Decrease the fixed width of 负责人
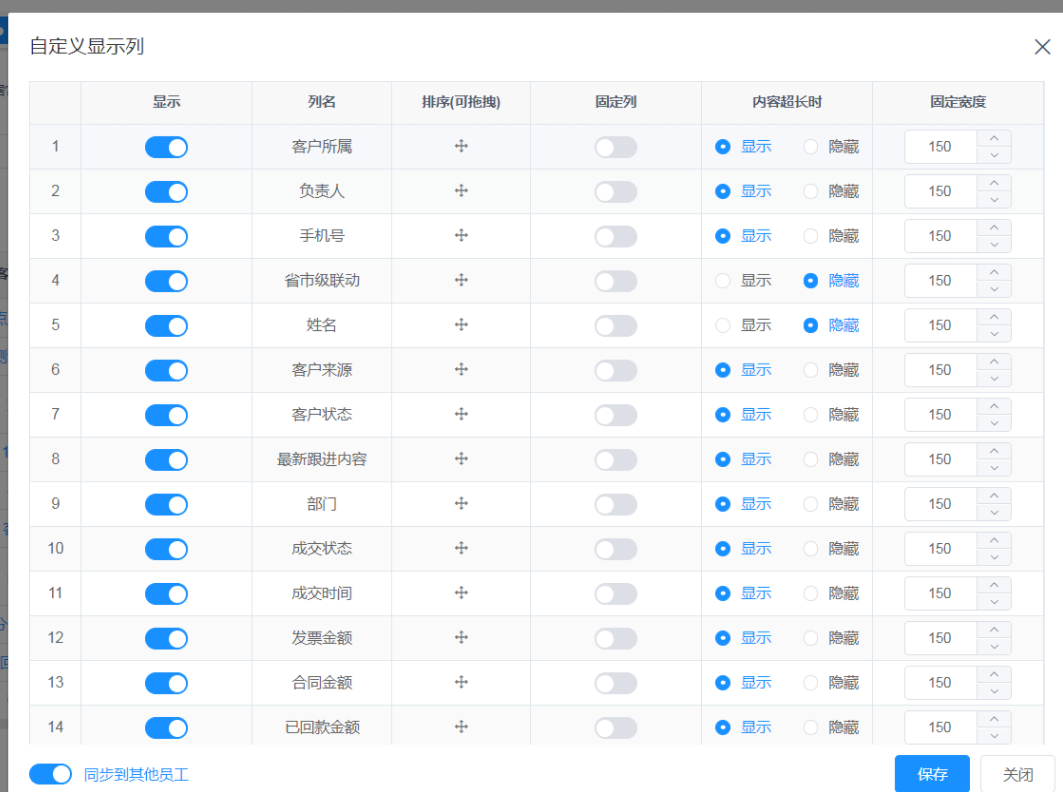This screenshot has width=1063, height=792. (992, 197)
